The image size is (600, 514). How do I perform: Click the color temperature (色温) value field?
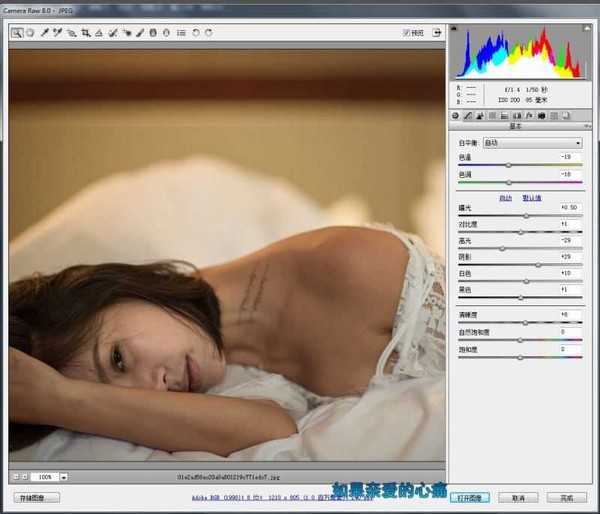(x=566, y=157)
